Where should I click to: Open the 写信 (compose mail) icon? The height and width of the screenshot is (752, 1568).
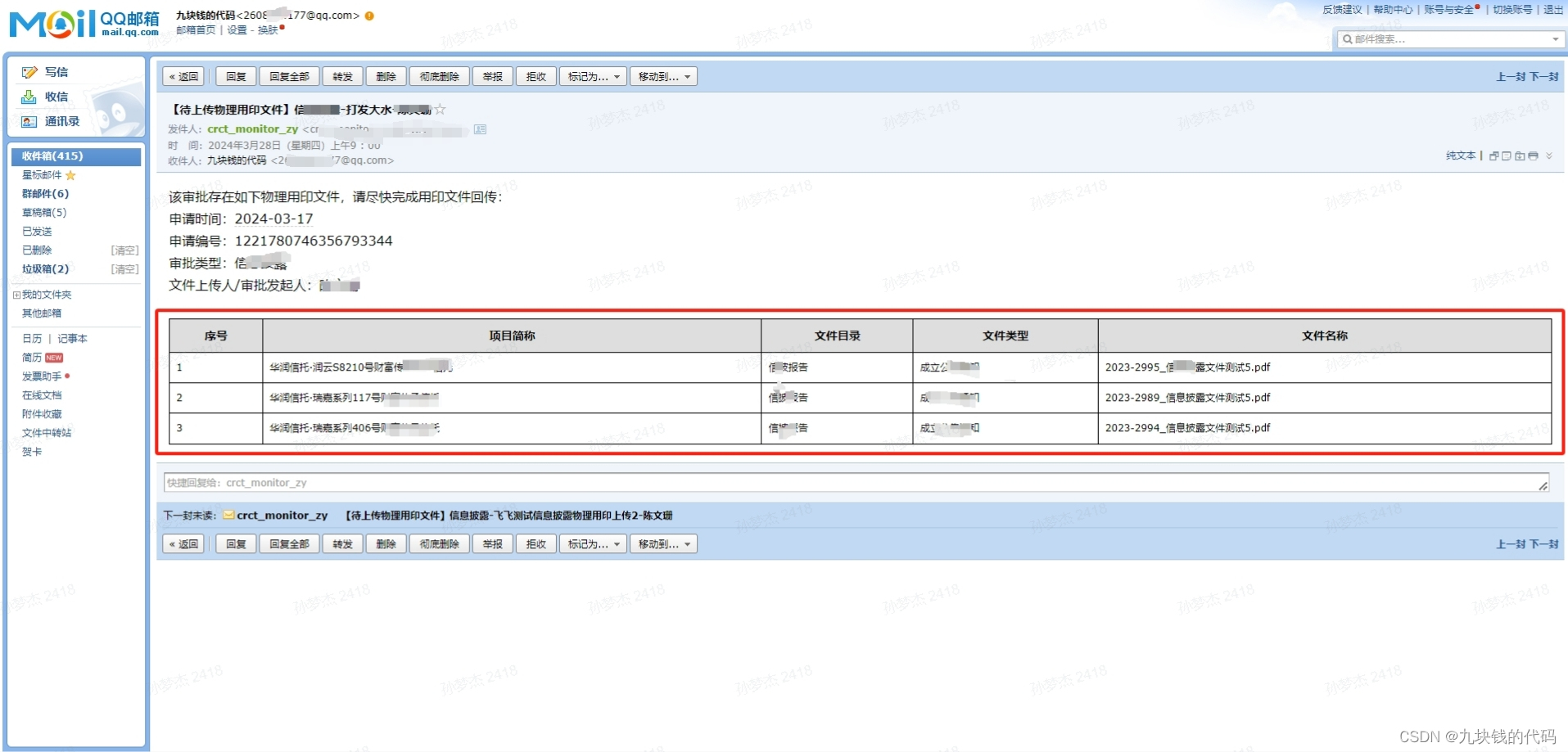(x=30, y=72)
